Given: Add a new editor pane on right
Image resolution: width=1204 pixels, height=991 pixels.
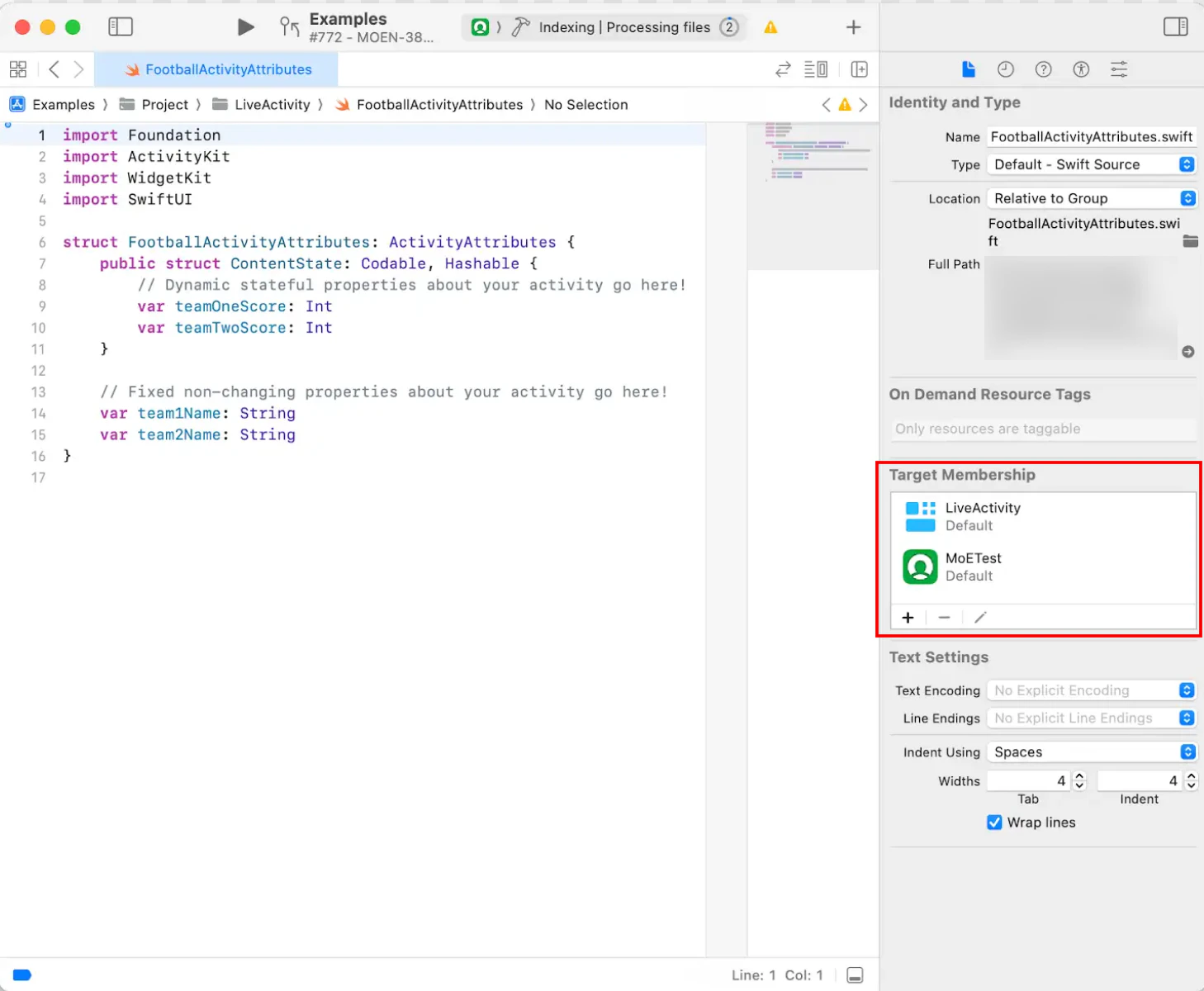Looking at the screenshot, I should 859,69.
